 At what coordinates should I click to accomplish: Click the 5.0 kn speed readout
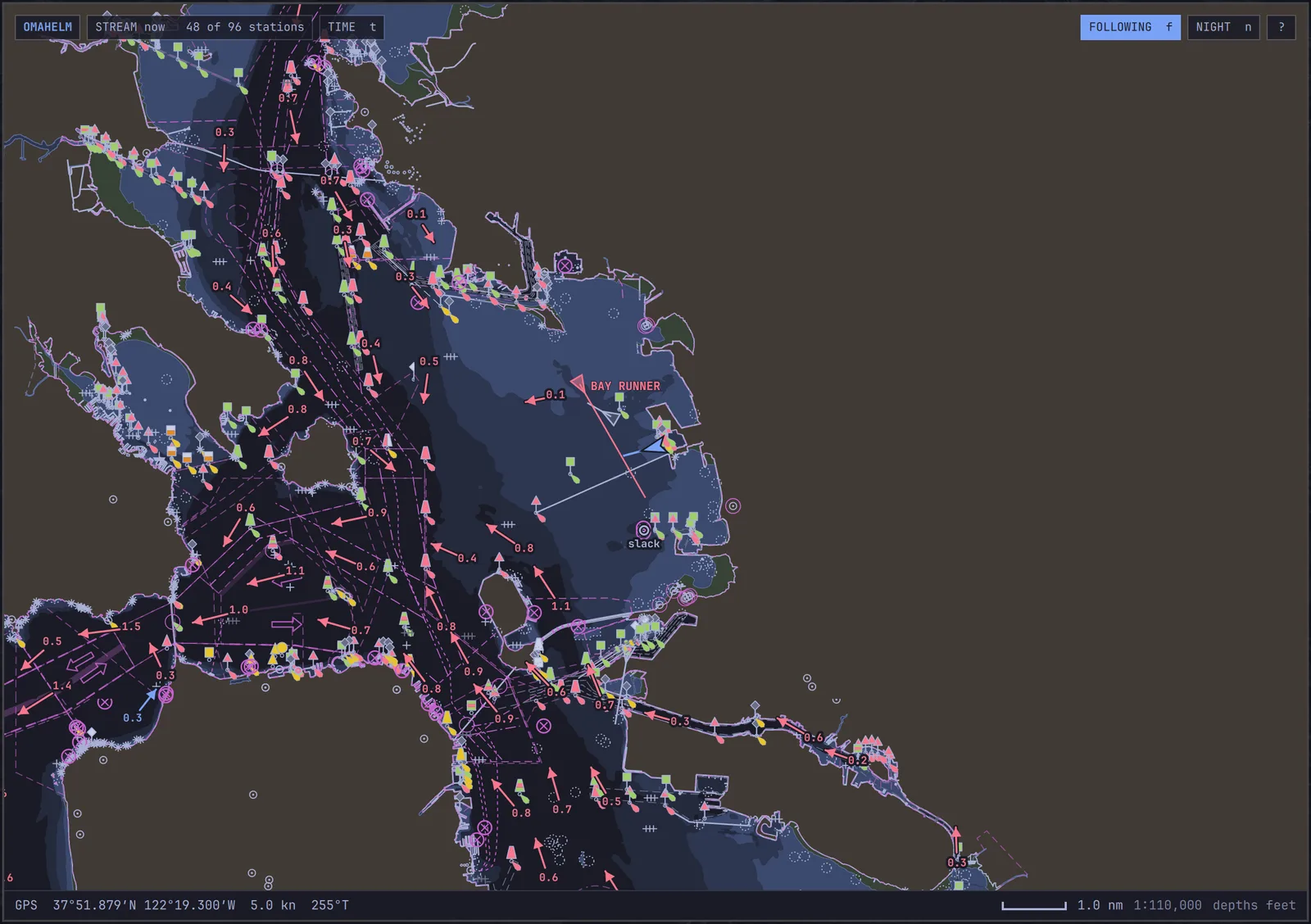[273, 905]
